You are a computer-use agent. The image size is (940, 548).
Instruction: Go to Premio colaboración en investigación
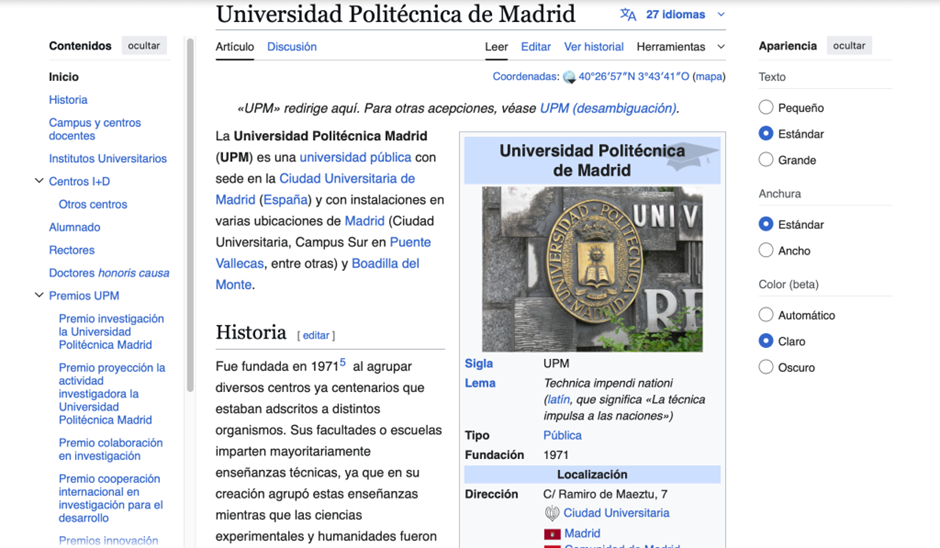[110, 449]
